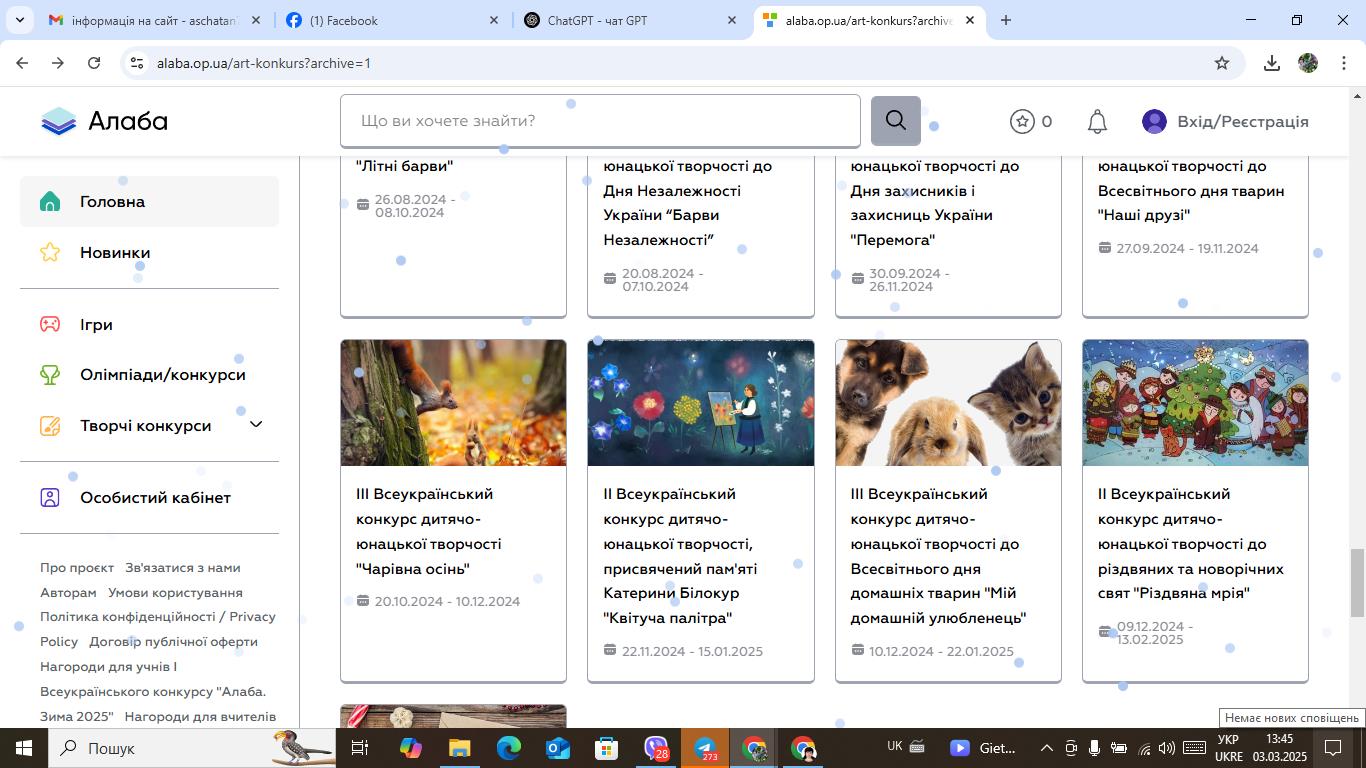Expand the Творчі конкурси chevron
Image resolution: width=1366 pixels, height=768 pixels.
(256, 425)
